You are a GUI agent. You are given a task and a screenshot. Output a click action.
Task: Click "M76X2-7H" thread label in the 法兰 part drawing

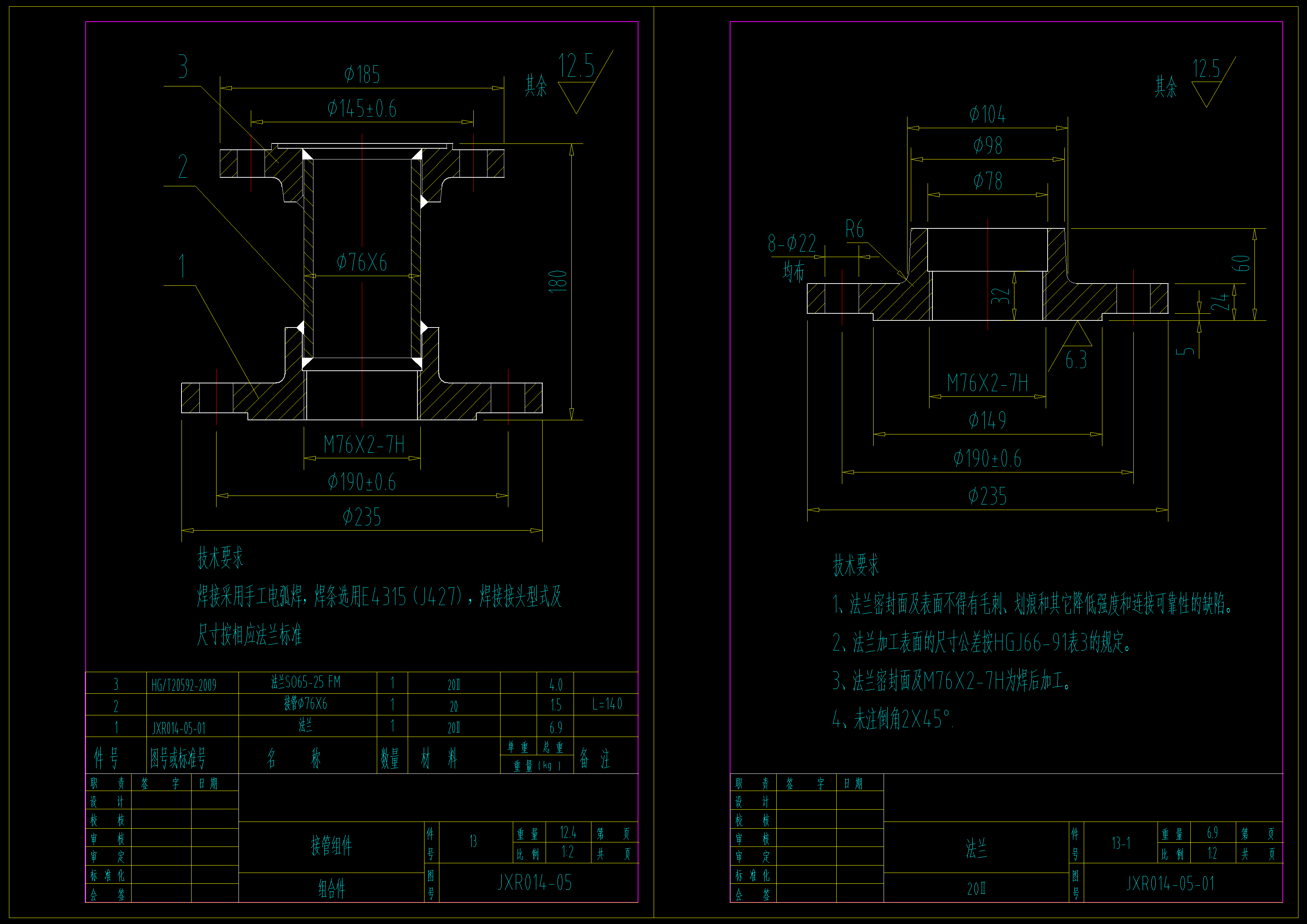(x=988, y=383)
